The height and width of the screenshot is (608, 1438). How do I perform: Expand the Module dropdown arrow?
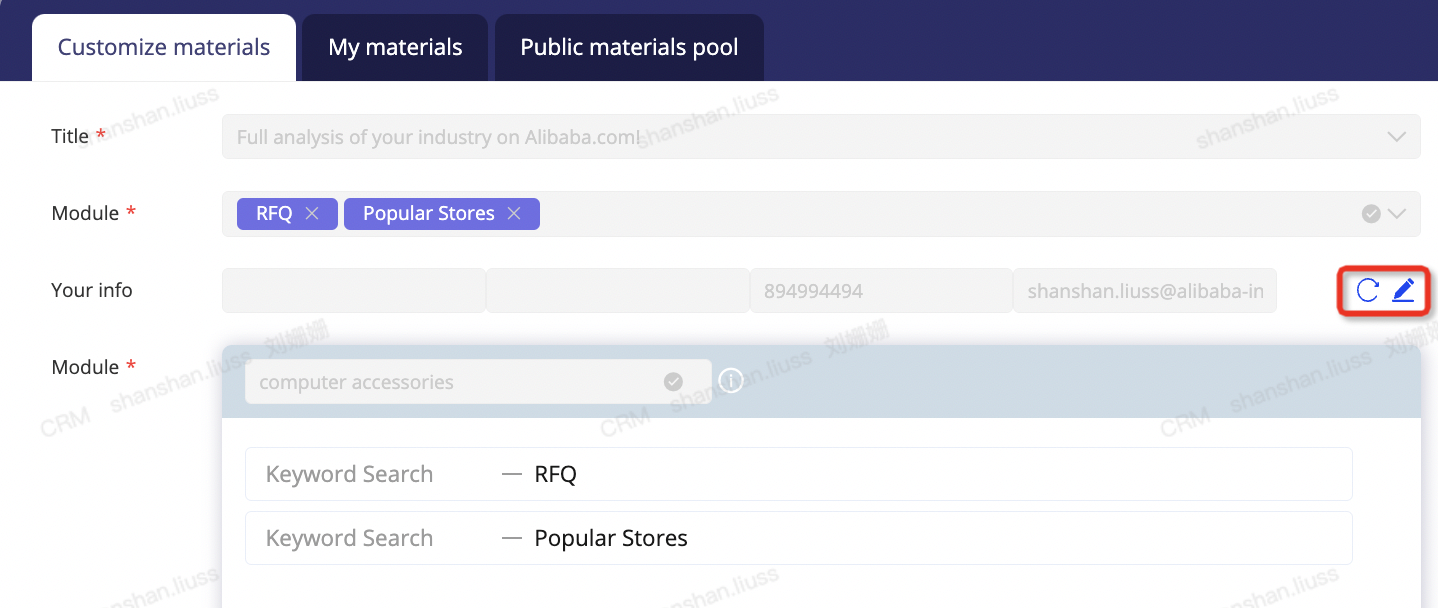coord(1397,214)
